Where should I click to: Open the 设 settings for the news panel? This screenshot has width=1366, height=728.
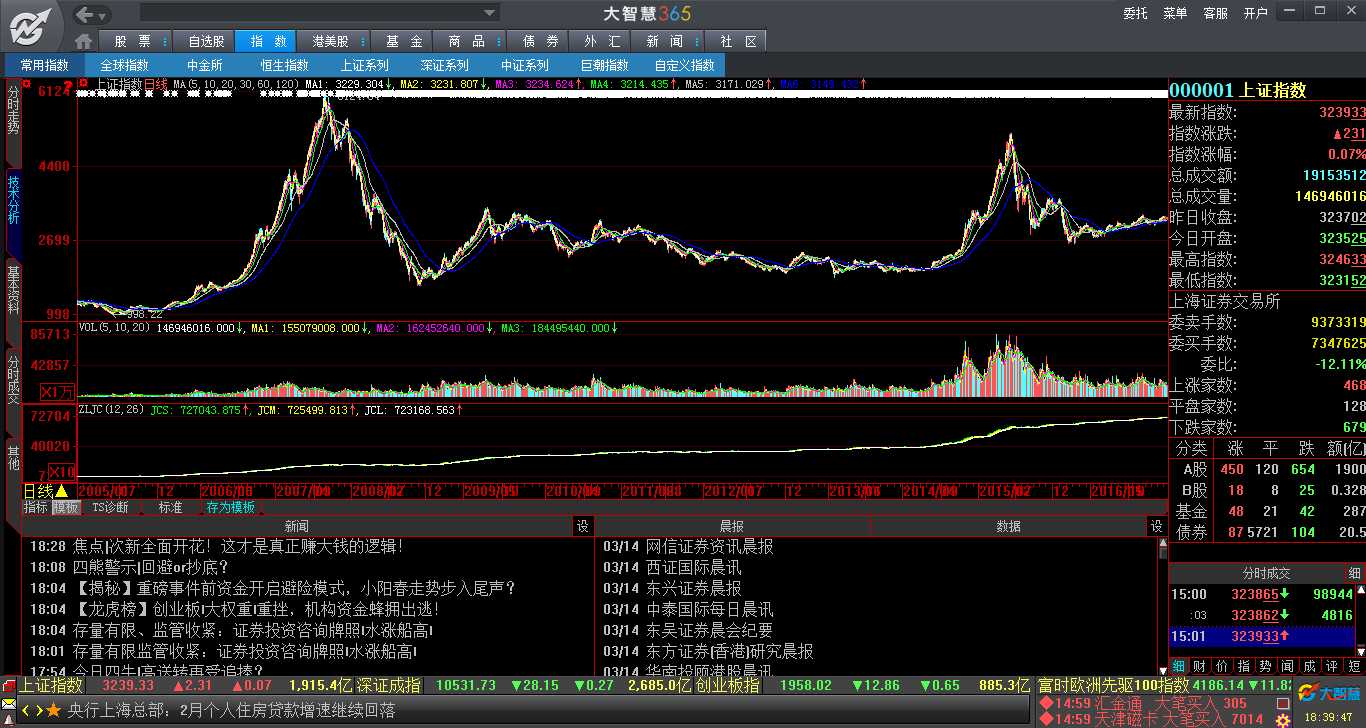coord(583,526)
